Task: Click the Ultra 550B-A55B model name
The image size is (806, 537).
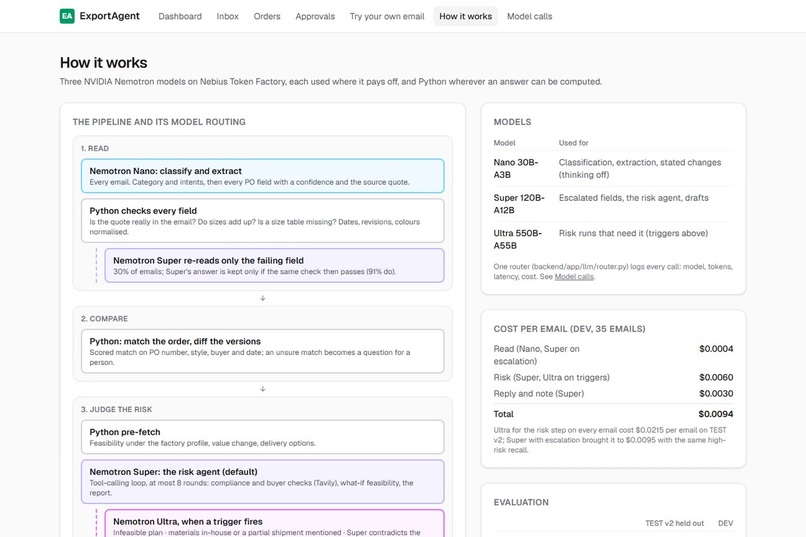Action: (x=518, y=239)
